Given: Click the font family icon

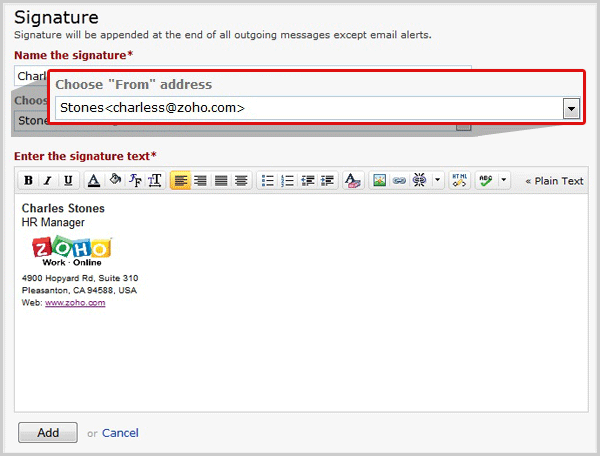Looking at the screenshot, I should pyautogui.click(x=135, y=181).
